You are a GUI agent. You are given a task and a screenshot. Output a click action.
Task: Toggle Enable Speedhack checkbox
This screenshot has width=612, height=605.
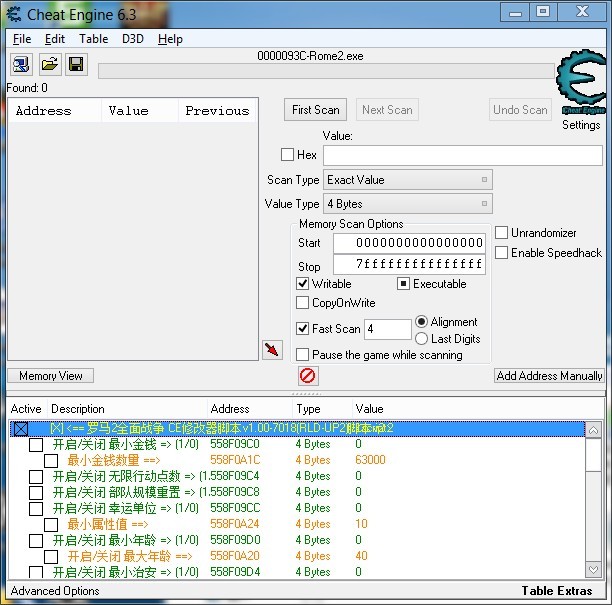[x=502, y=253]
